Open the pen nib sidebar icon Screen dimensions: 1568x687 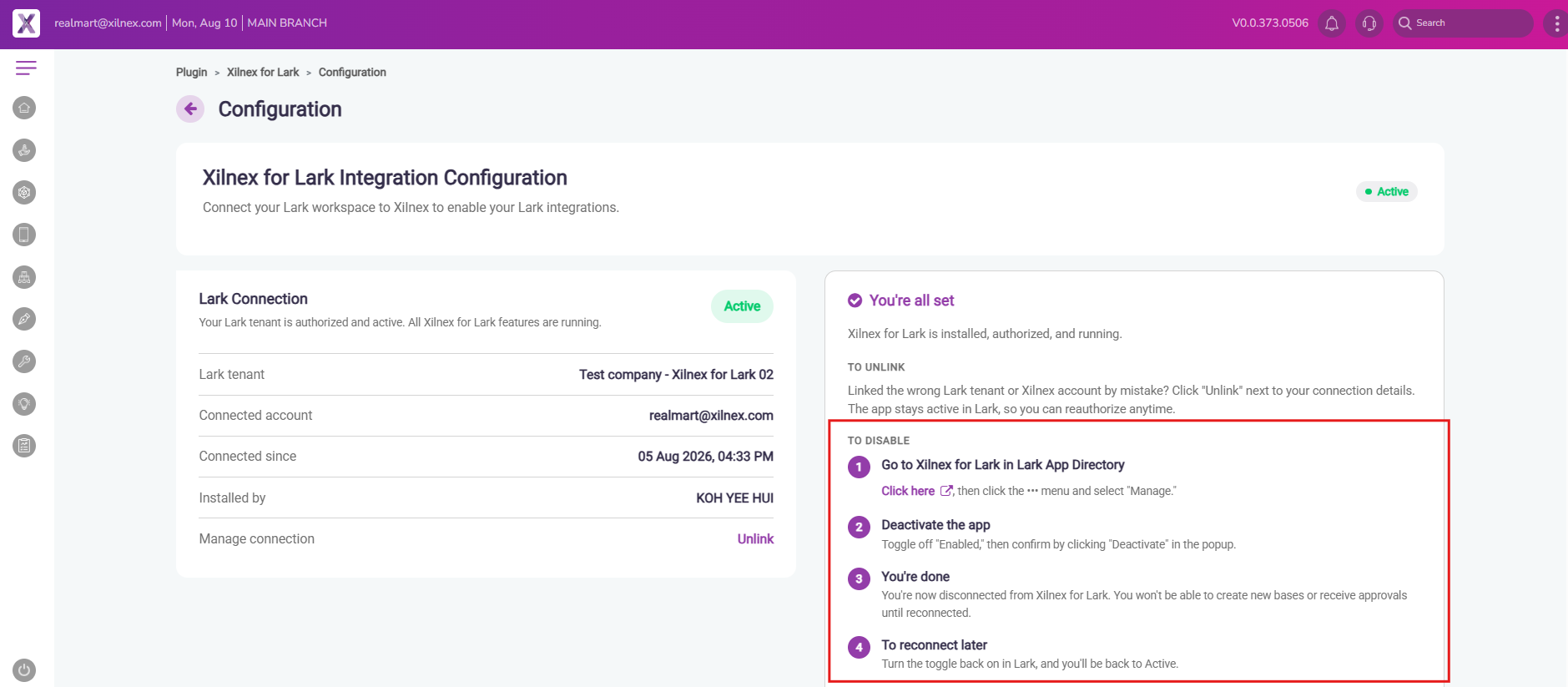click(24, 319)
